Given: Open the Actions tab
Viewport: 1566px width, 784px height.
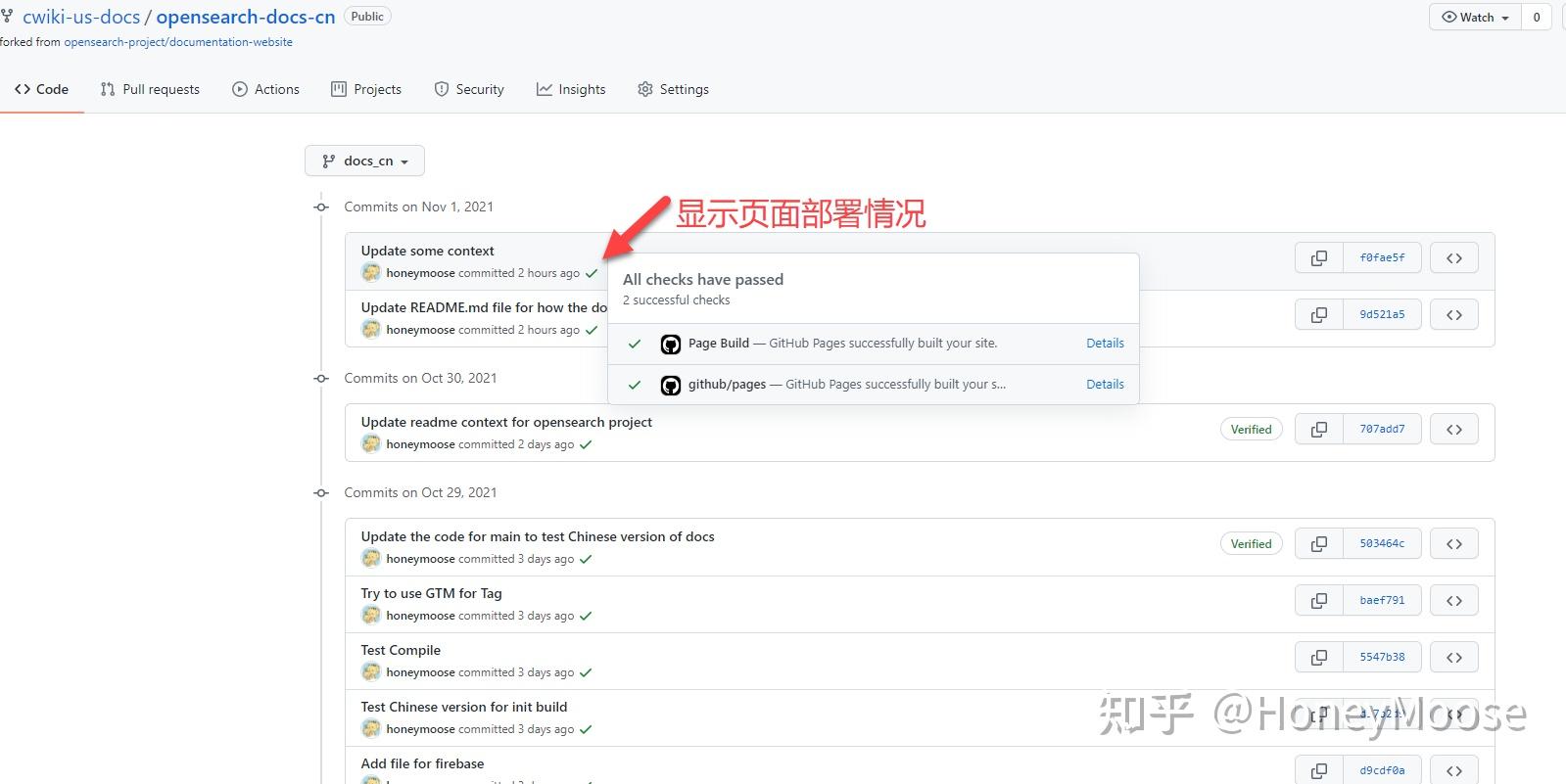Looking at the screenshot, I should pyautogui.click(x=265, y=89).
